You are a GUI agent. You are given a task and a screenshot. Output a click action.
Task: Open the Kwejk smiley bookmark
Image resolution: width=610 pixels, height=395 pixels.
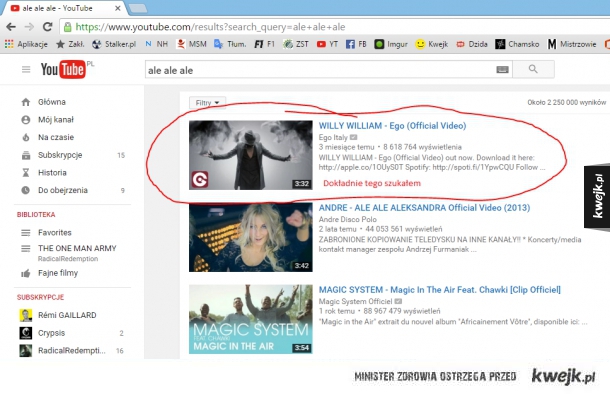[x=432, y=44]
